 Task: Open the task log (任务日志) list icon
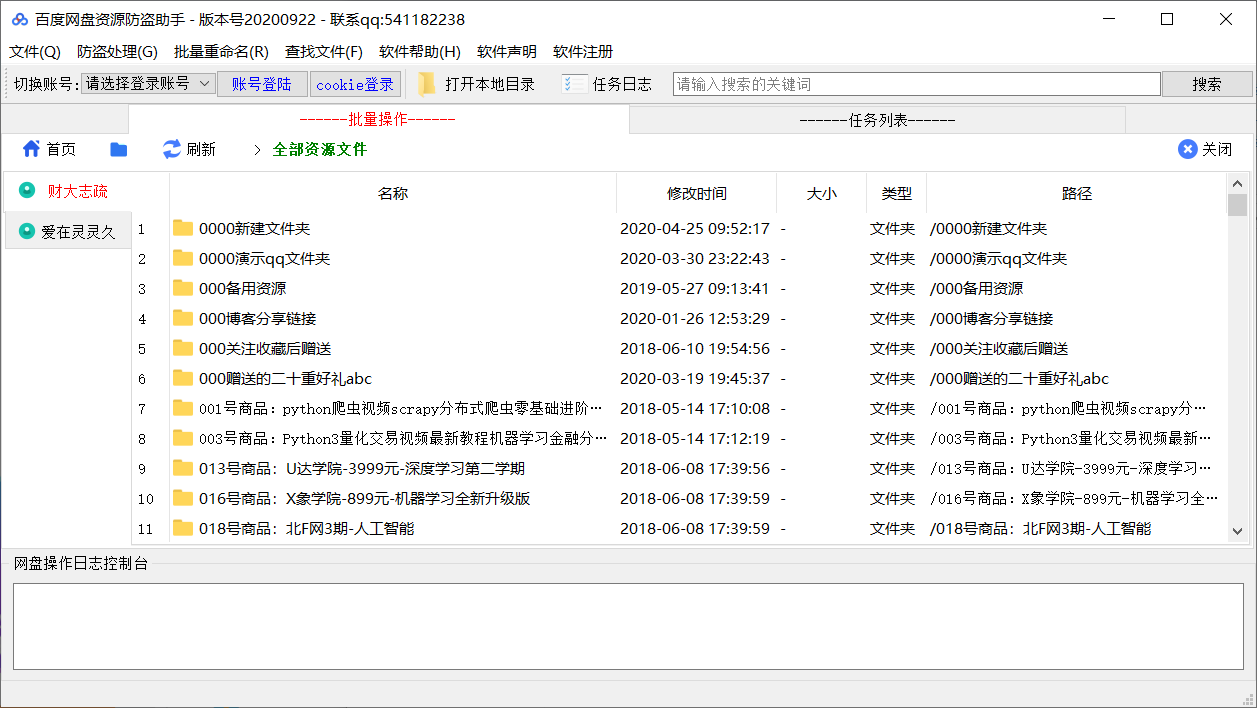(x=573, y=84)
